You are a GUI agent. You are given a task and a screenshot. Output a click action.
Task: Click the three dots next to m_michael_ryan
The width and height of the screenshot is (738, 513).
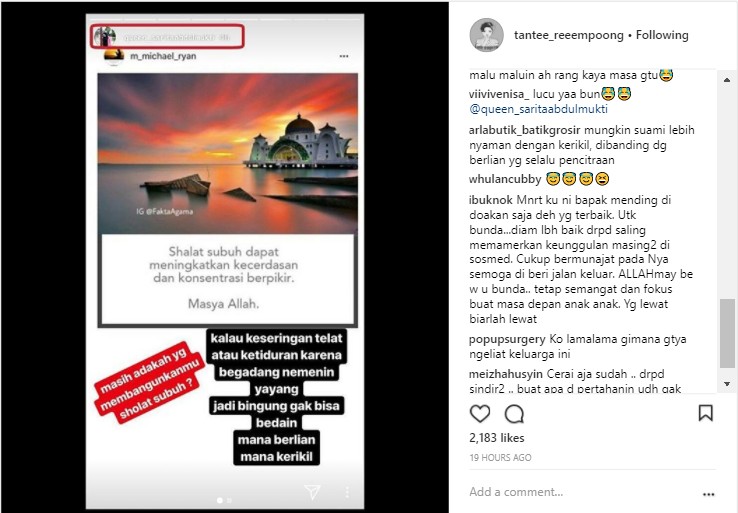[344, 56]
